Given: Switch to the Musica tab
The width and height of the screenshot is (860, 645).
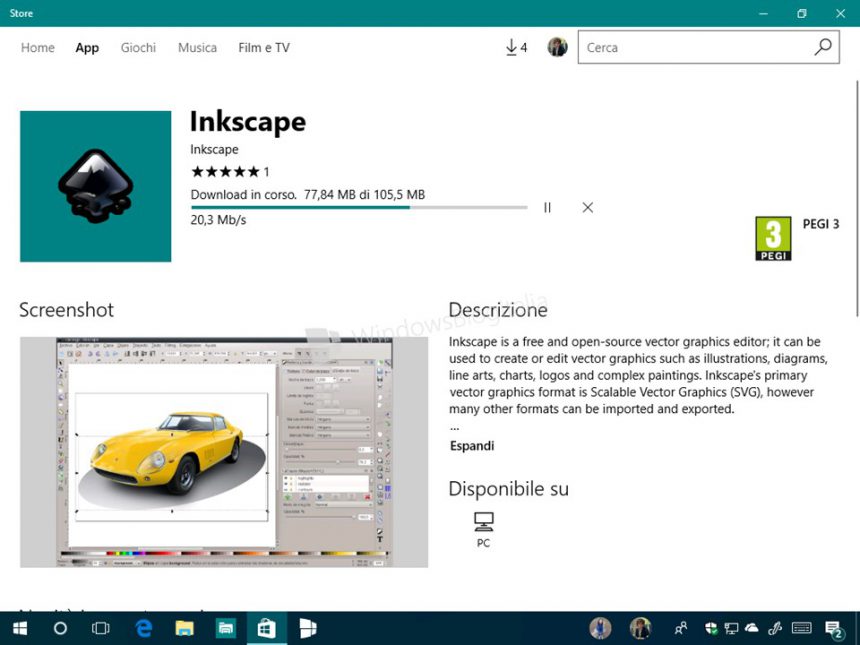Looking at the screenshot, I should 197,48.
